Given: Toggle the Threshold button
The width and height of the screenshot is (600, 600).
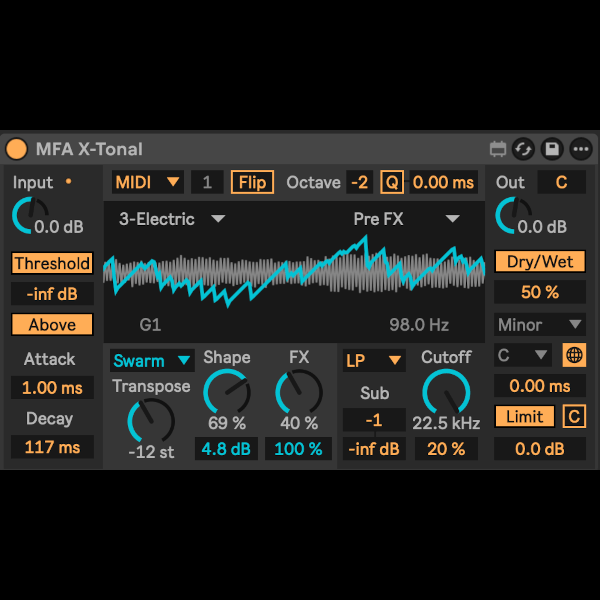Looking at the screenshot, I should pos(52,264).
